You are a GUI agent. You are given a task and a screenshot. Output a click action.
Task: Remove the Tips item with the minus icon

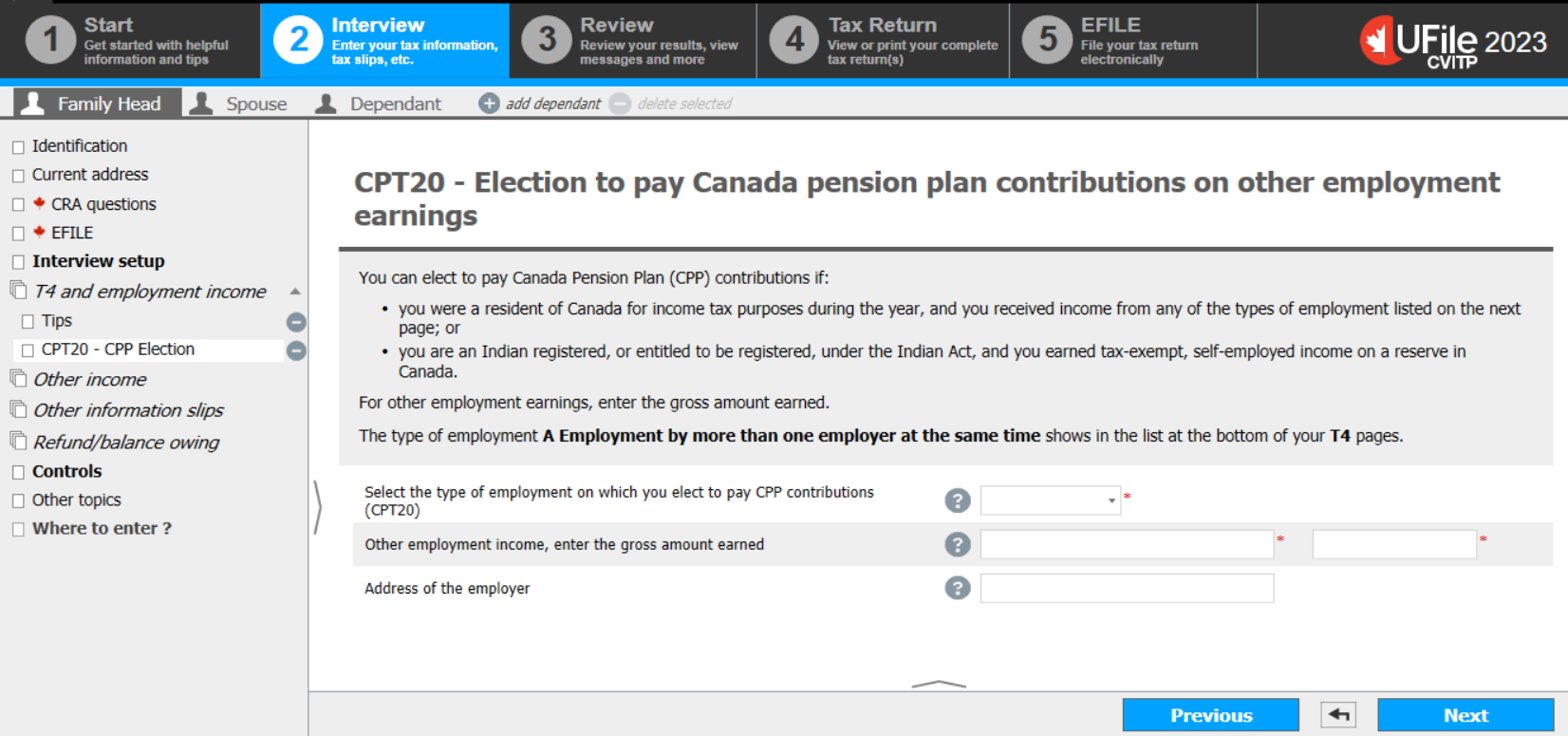click(x=296, y=322)
